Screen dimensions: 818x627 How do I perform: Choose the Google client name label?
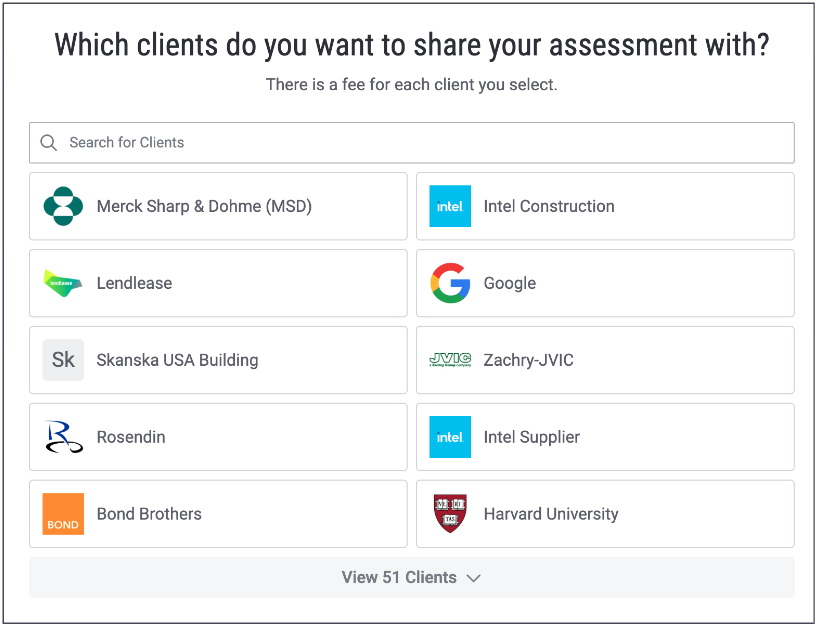click(x=510, y=283)
